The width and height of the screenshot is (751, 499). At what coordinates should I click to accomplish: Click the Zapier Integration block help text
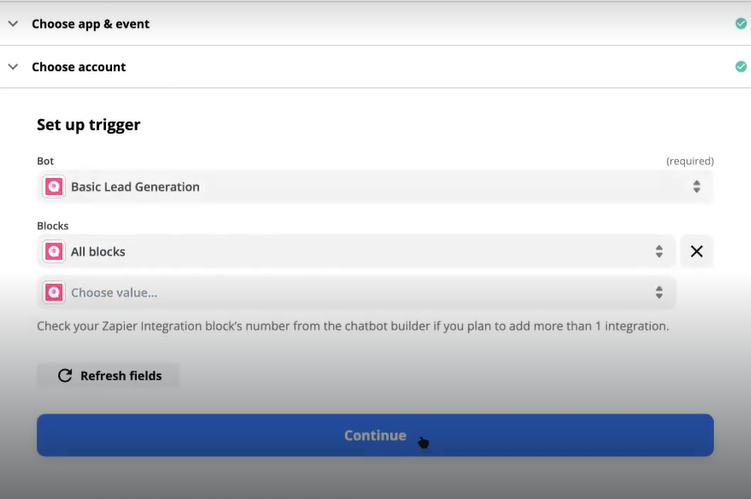(353, 327)
